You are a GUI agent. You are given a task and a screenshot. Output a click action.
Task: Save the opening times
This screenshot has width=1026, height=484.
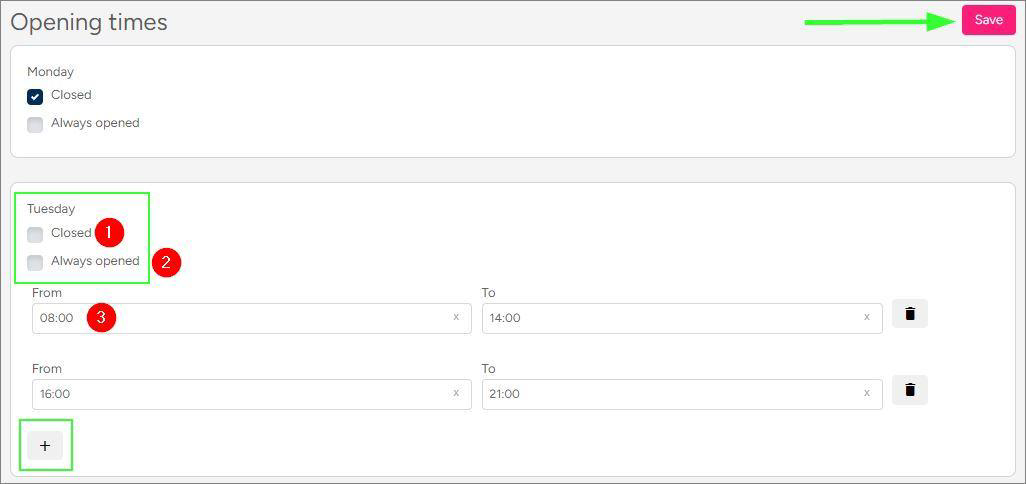[x=988, y=20]
